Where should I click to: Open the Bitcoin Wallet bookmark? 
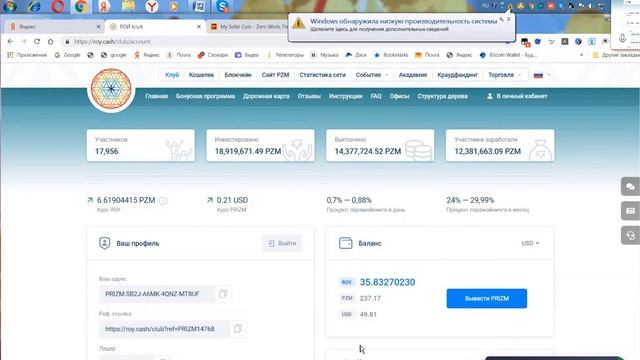508,55
